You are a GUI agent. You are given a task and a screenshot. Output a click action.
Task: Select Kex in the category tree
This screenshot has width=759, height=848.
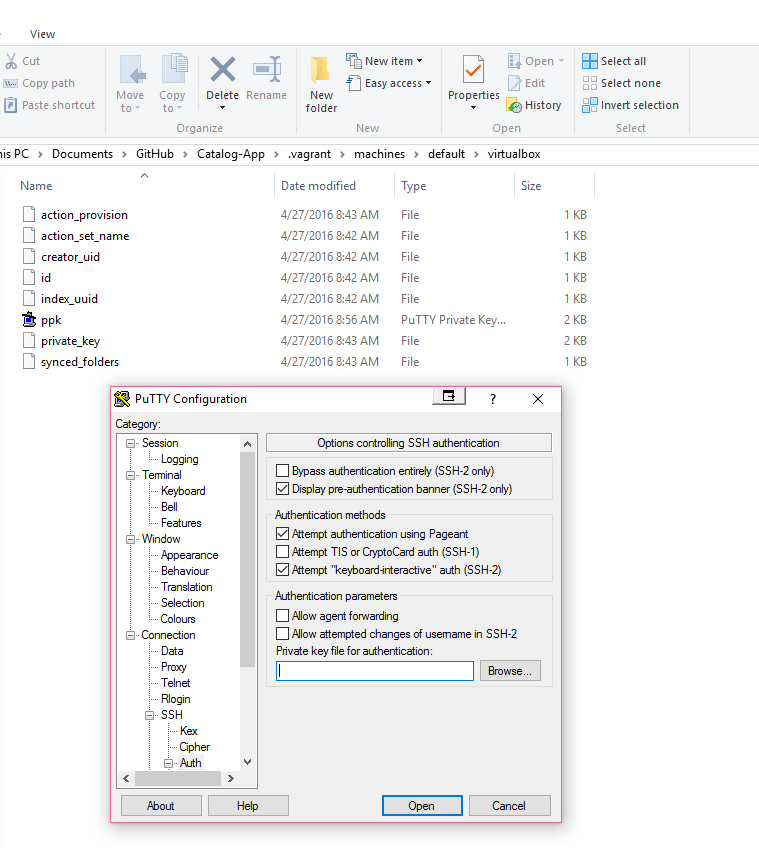pos(189,731)
